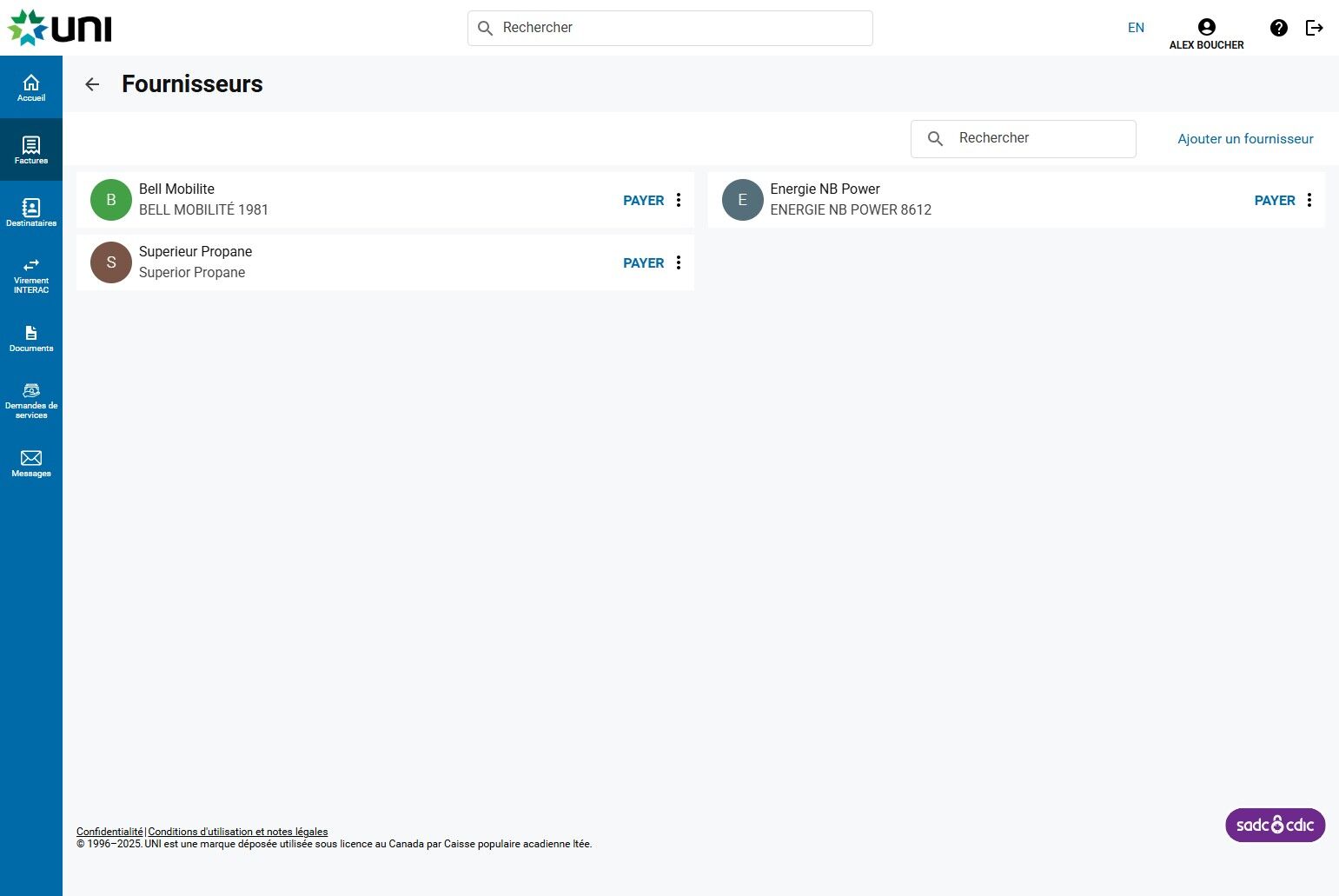This screenshot has width=1339, height=896.
Task: Open more options for Superieur Propane
Action: pyautogui.click(x=679, y=262)
